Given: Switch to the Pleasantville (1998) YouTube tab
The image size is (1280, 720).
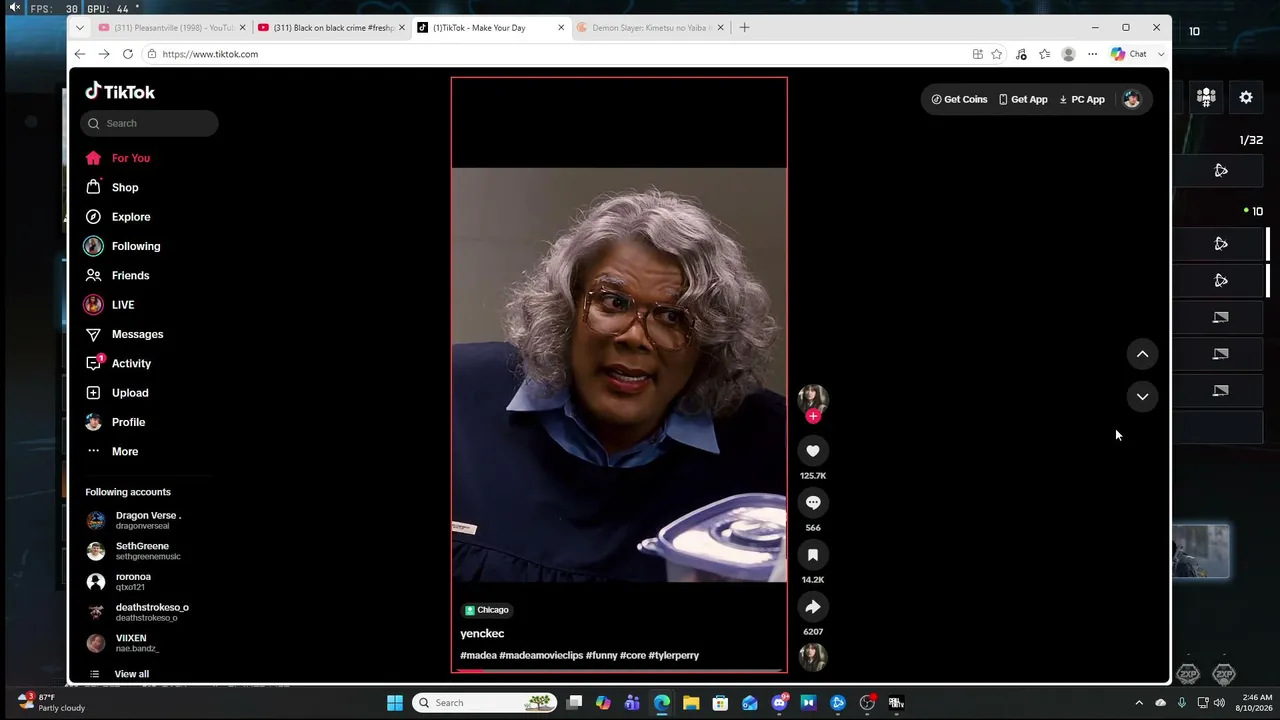Looking at the screenshot, I should pyautogui.click(x=173, y=28).
